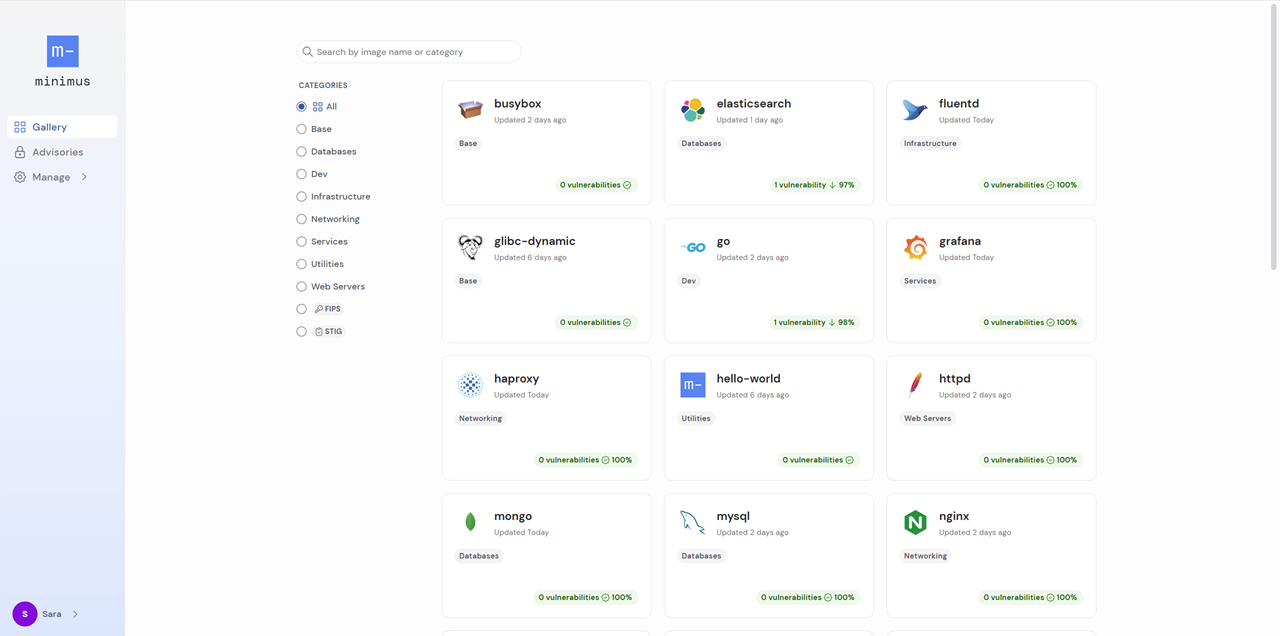The width and height of the screenshot is (1280, 636).
Task: Open the Manage menu item
Action: pyautogui.click(x=62, y=177)
